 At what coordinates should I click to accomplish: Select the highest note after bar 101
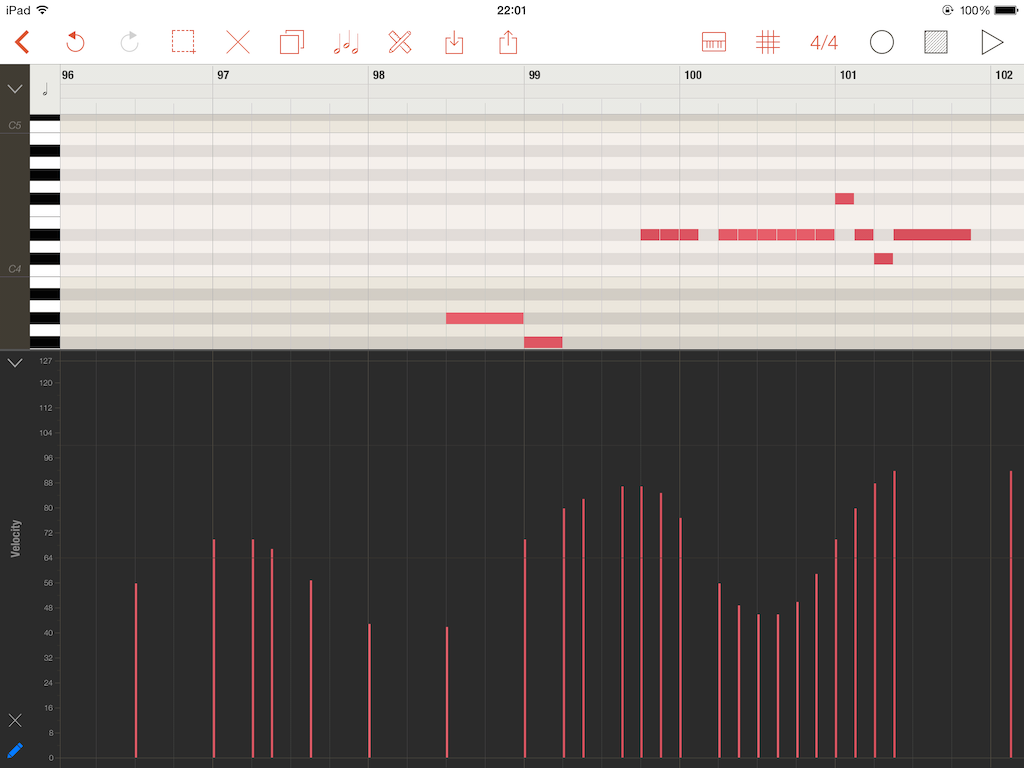(844, 199)
